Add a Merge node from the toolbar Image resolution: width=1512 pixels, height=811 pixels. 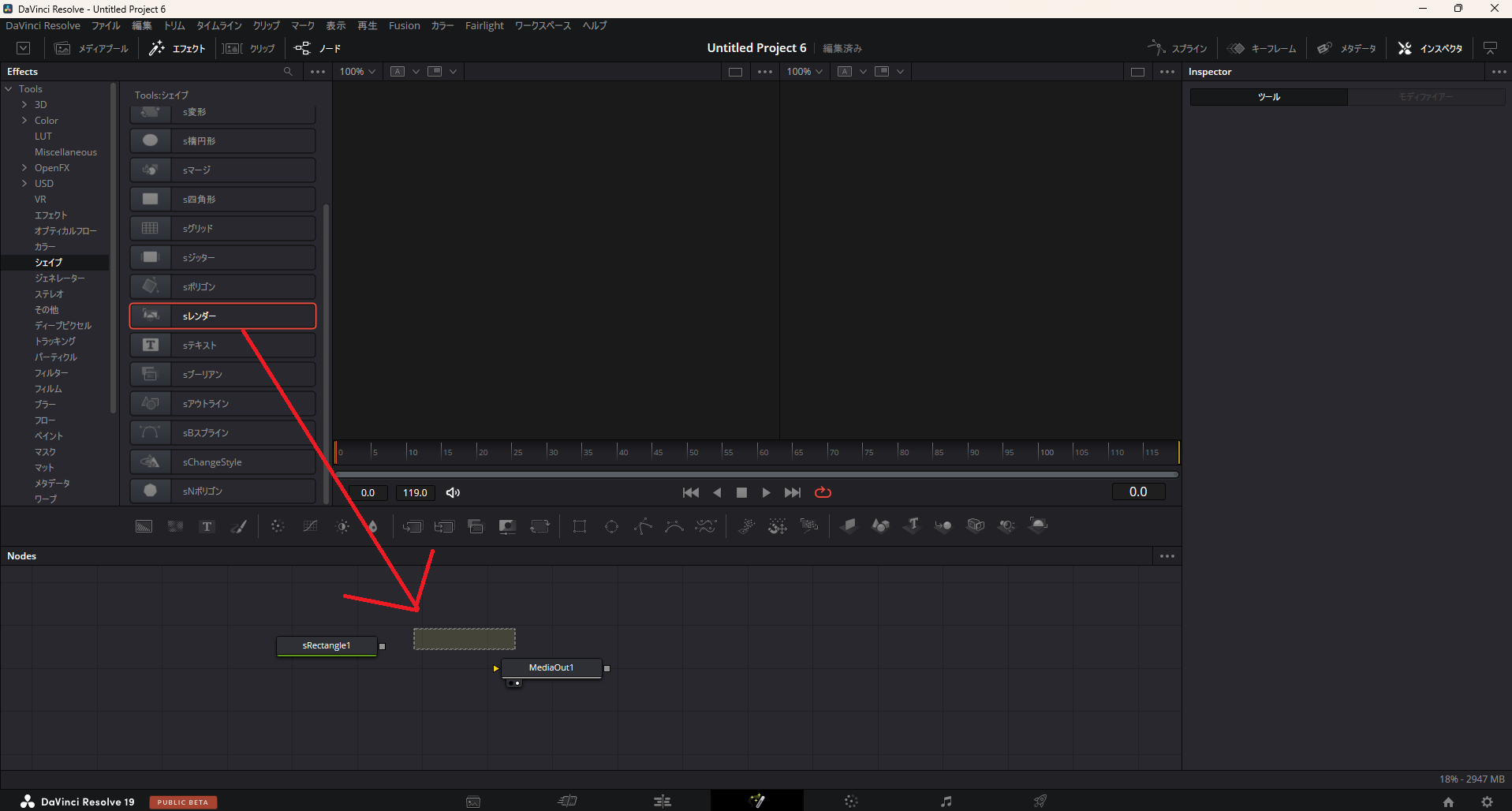point(412,526)
